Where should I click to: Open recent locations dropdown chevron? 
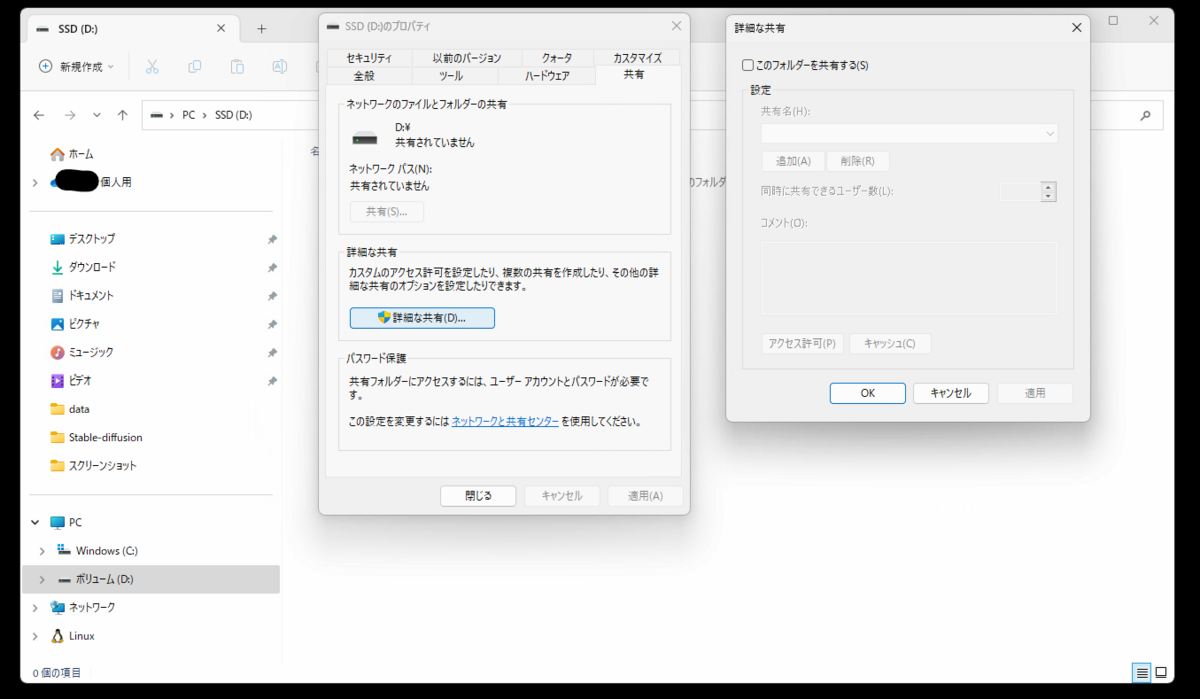coord(96,115)
